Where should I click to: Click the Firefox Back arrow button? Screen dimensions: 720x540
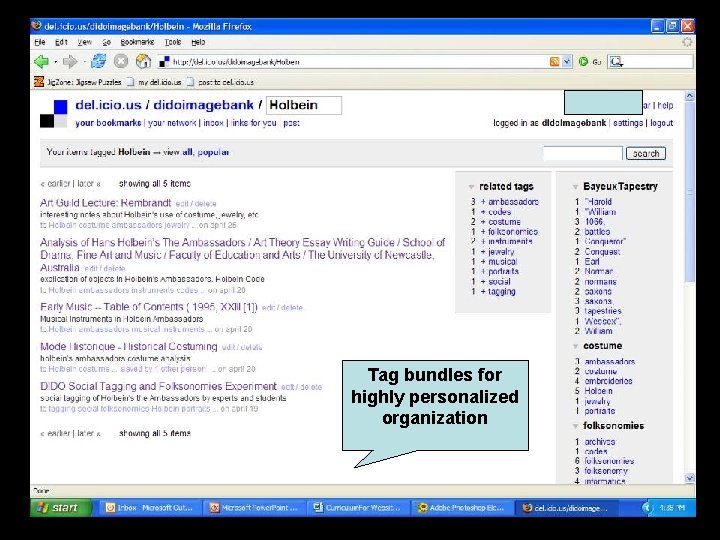(41, 62)
